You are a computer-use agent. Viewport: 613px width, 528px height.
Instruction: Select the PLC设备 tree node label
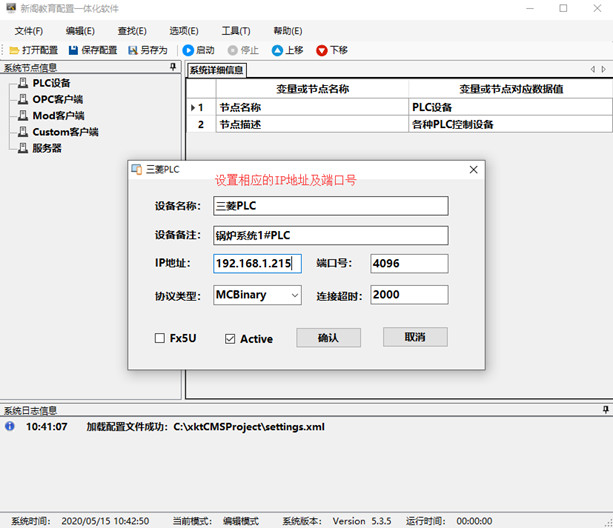(x=51, y=83)
